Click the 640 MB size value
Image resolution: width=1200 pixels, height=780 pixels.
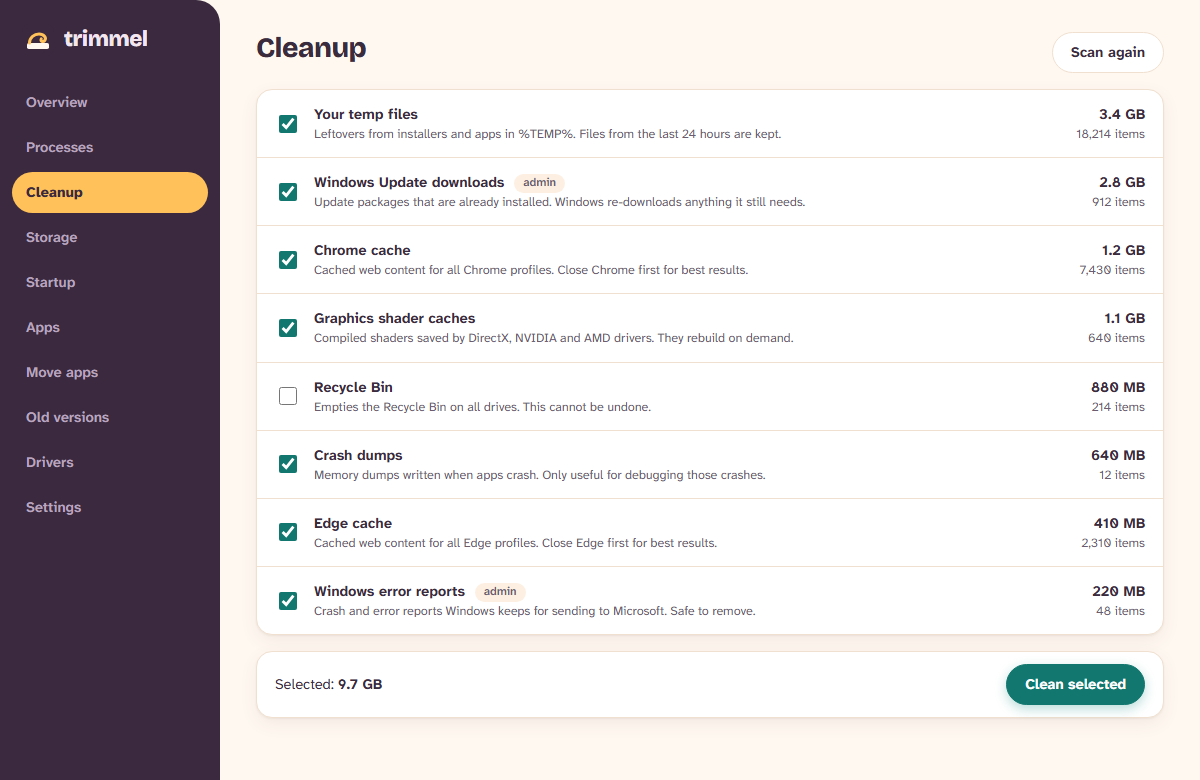(1118, 455)
